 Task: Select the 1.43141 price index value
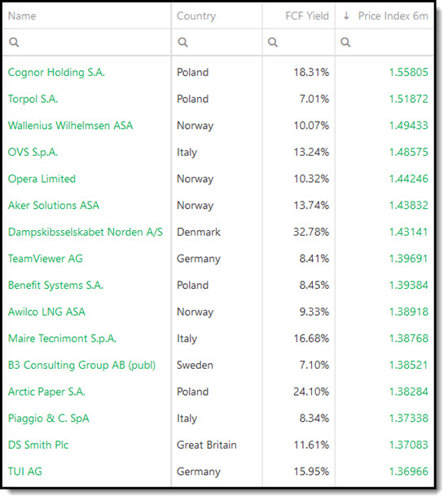click(x=409, y=232)
